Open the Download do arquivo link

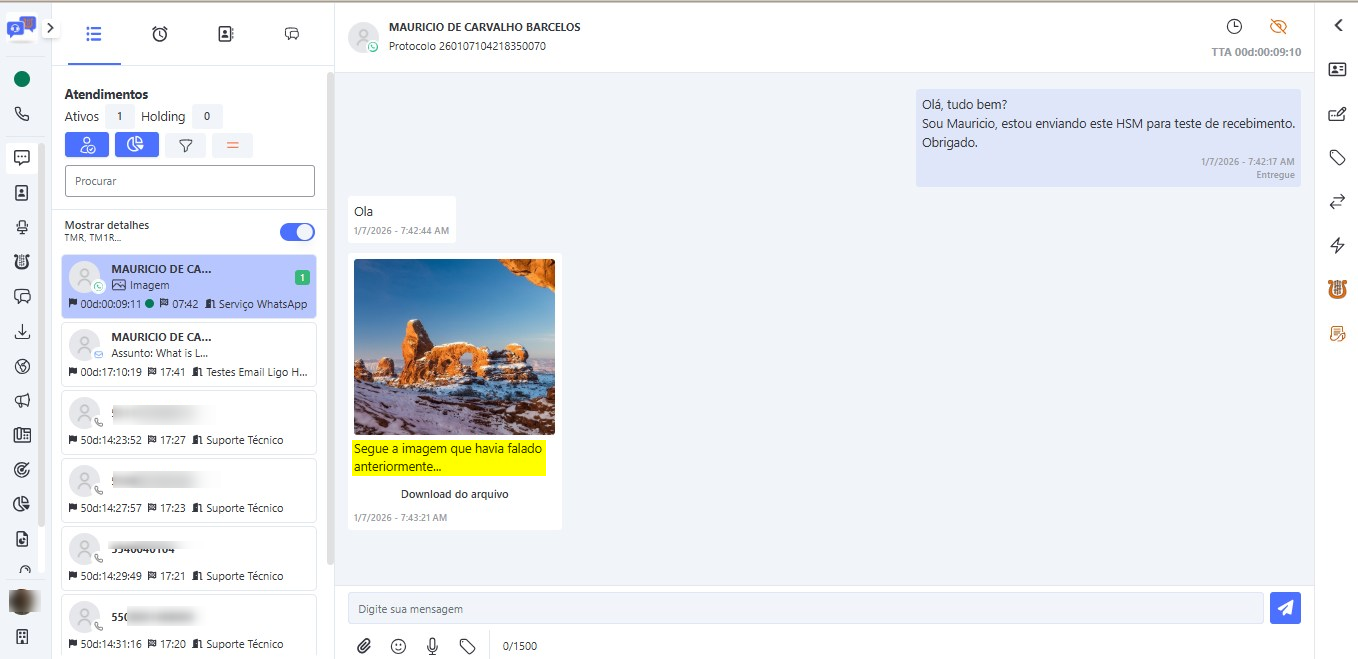coord(454,493)
